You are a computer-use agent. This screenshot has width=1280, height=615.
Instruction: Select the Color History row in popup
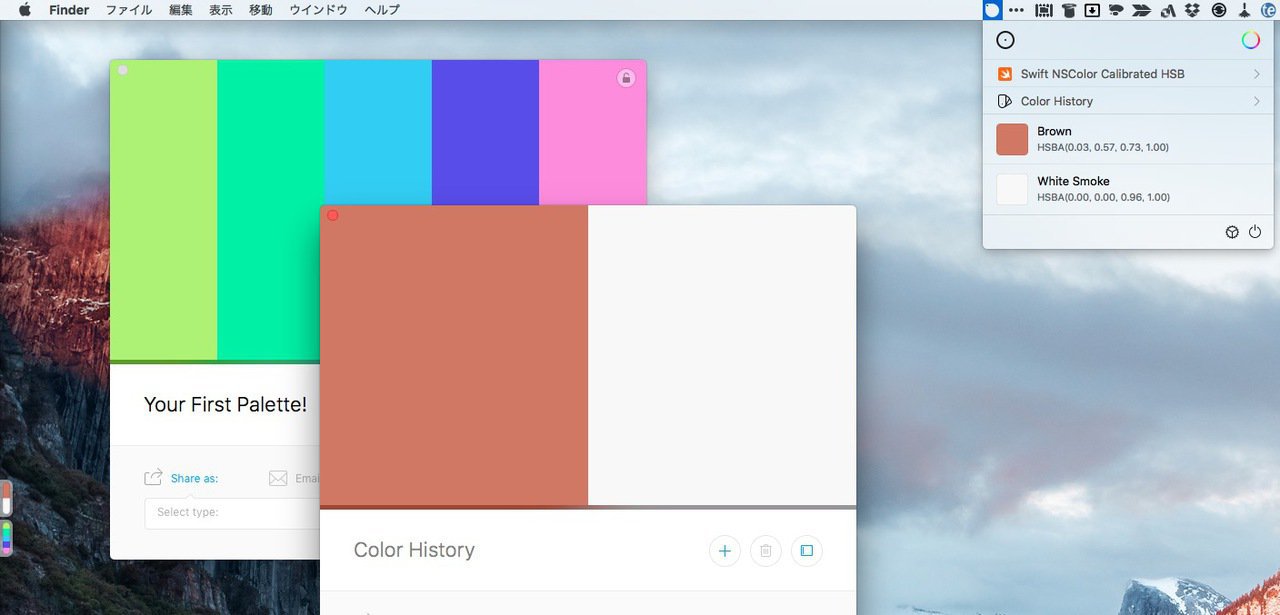[x=1128, y=101]
